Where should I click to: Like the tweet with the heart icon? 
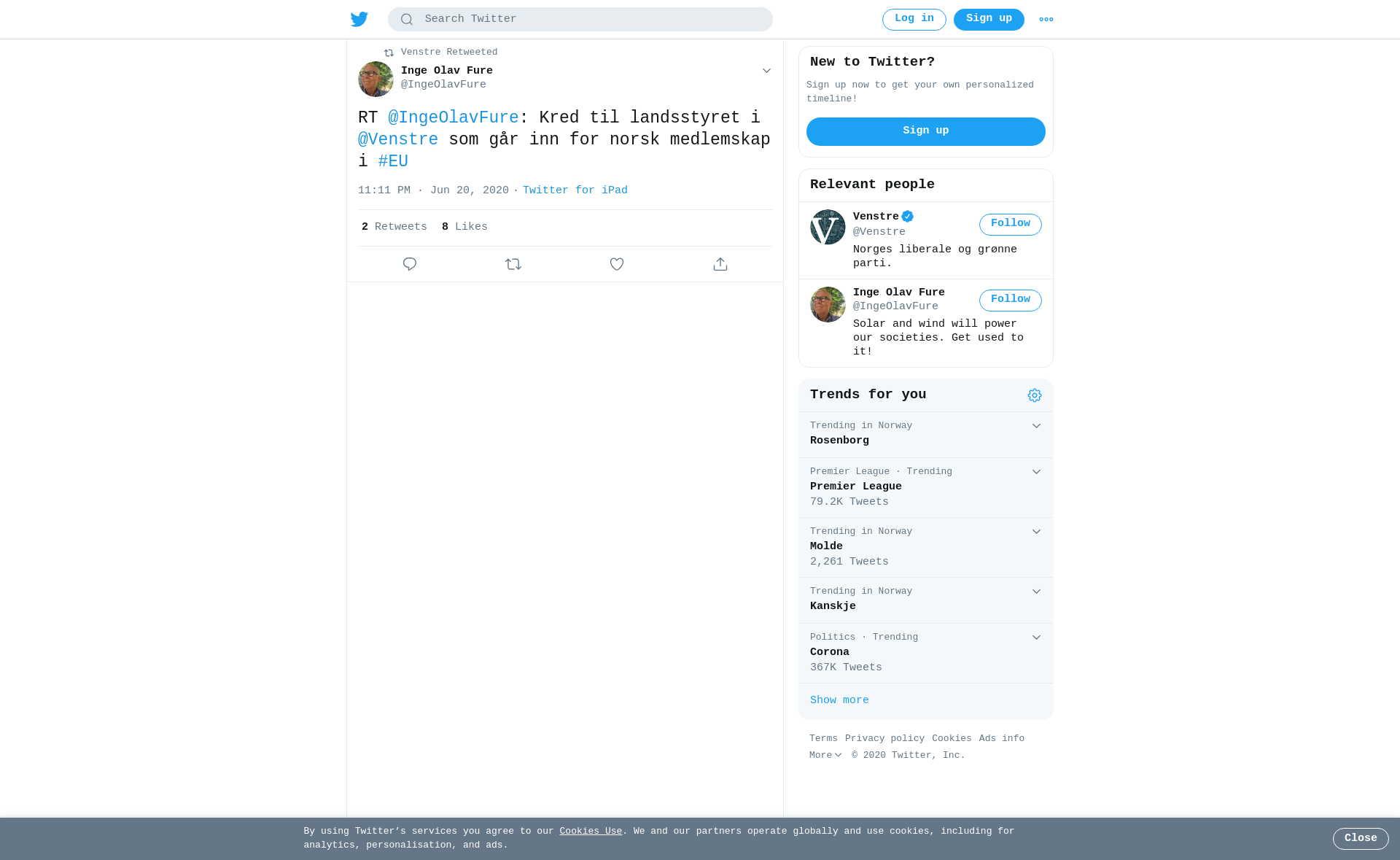coord(617,264)
